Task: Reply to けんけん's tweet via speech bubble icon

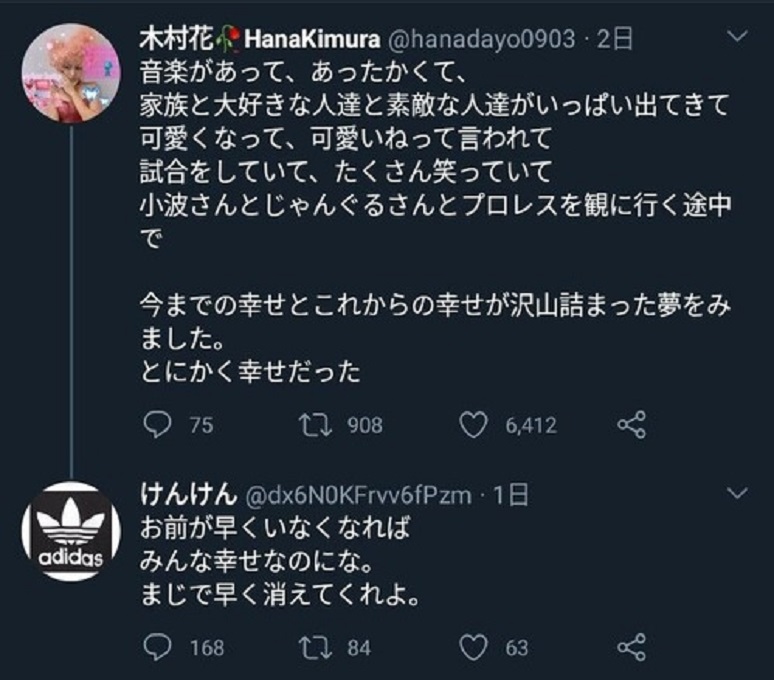Action: [160, 648]
